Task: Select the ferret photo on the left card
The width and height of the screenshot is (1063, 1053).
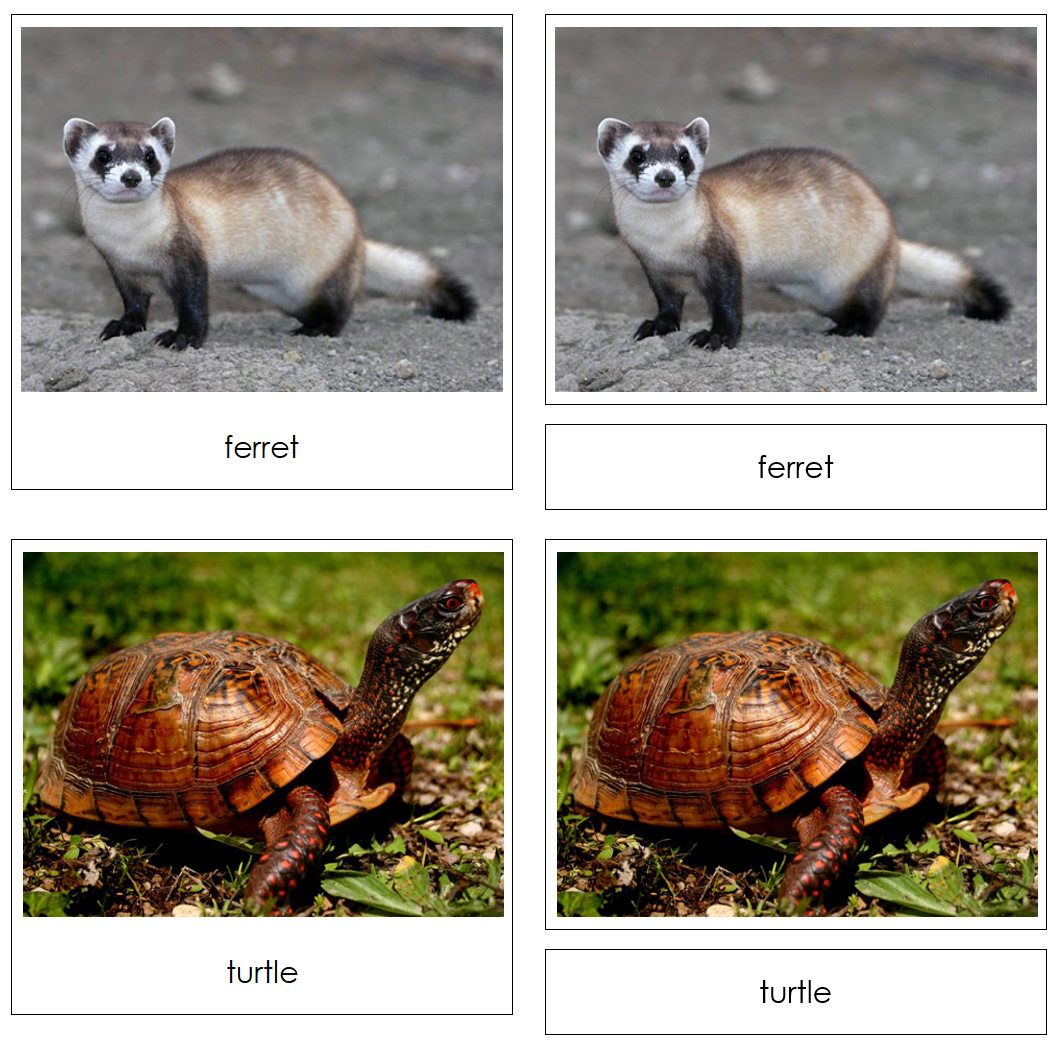Action: tap(262, 209)
